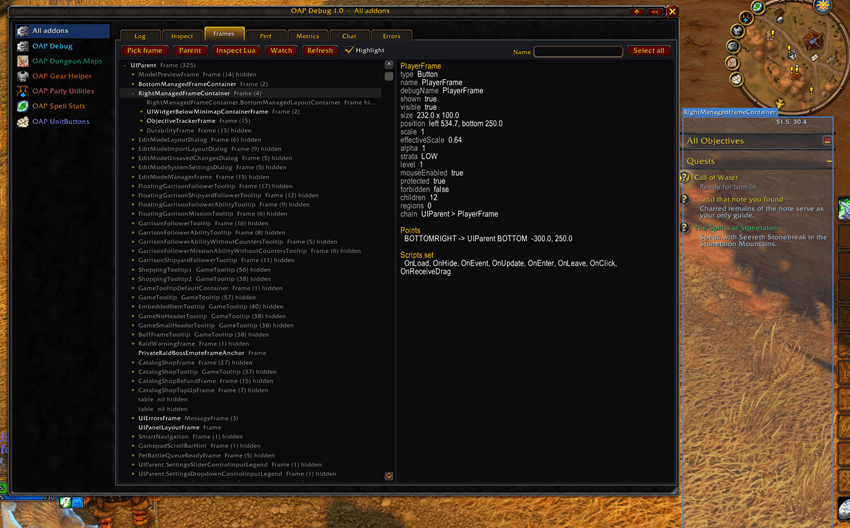
Task: Click the Pick frame button
Action: 144,50
